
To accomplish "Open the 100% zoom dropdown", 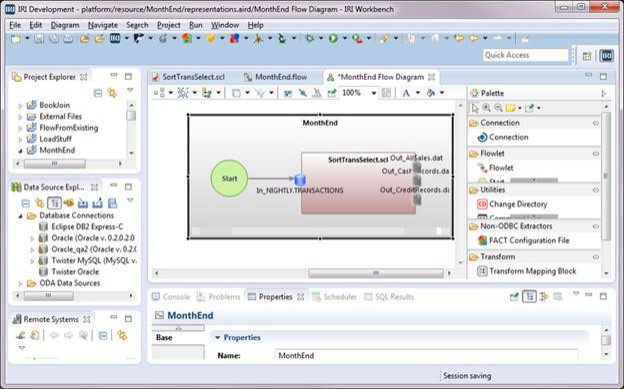I will pos(374,93).
